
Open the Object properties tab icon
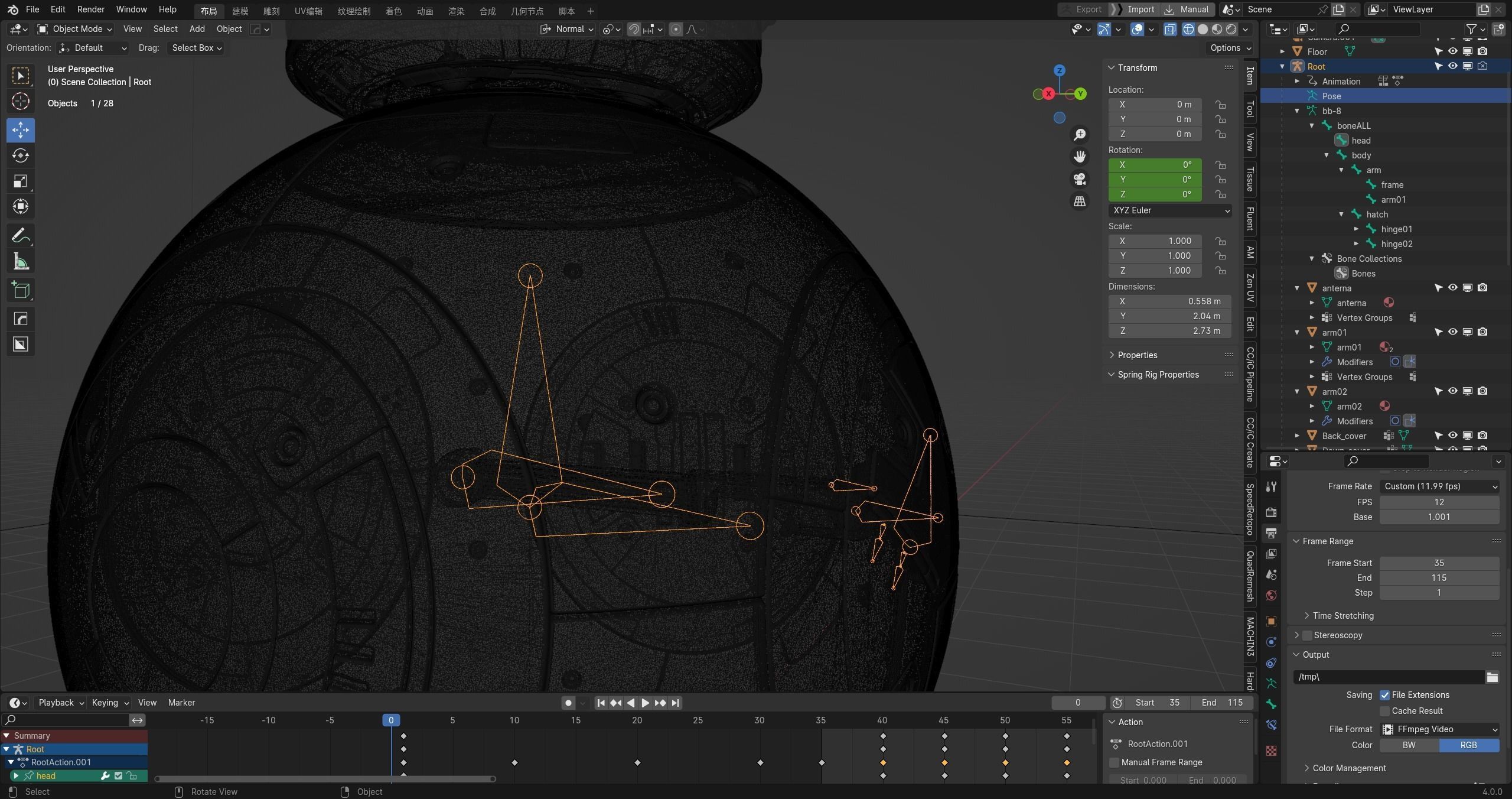point(1272,621)
